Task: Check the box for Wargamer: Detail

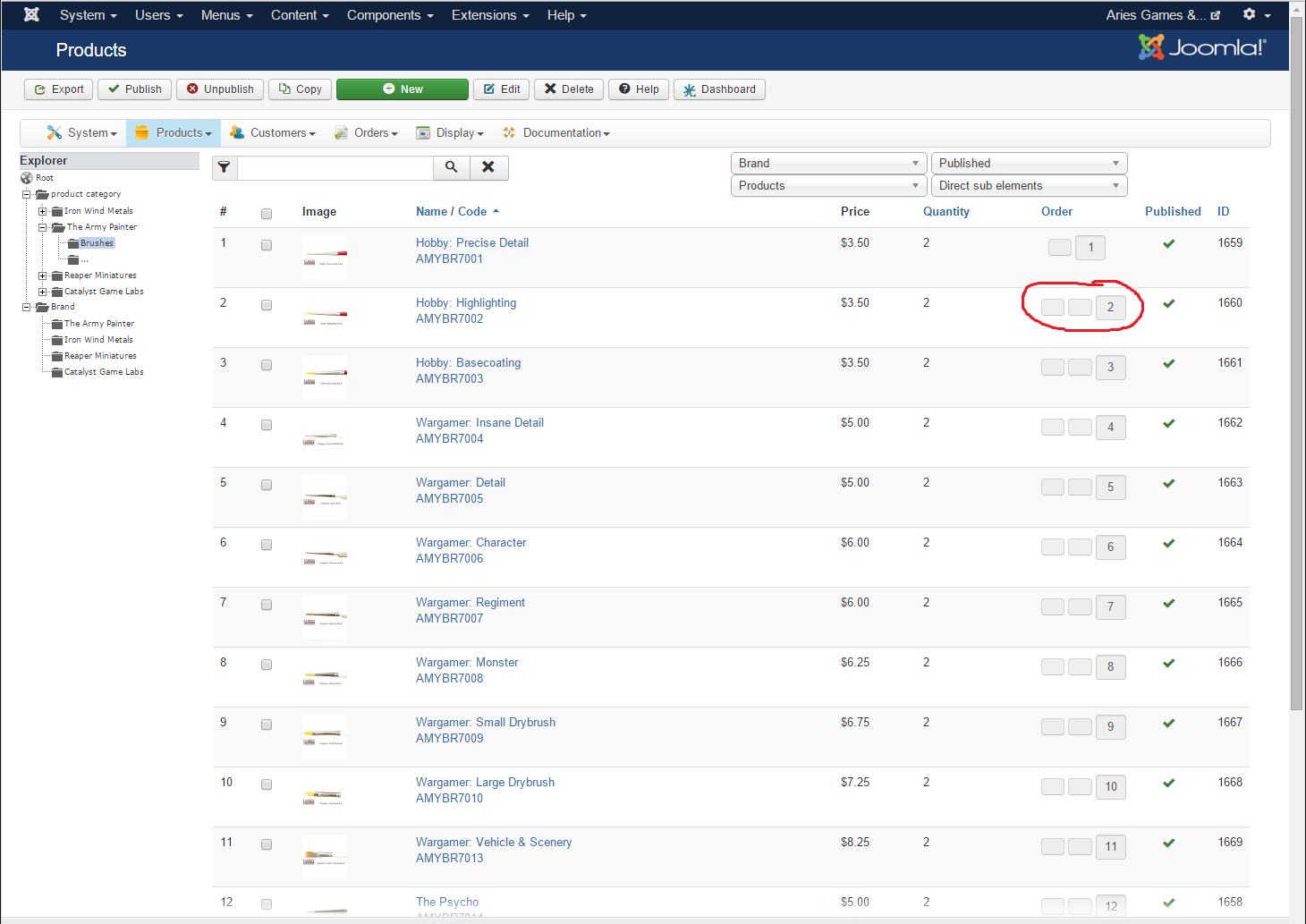Action: coord(267,485)
